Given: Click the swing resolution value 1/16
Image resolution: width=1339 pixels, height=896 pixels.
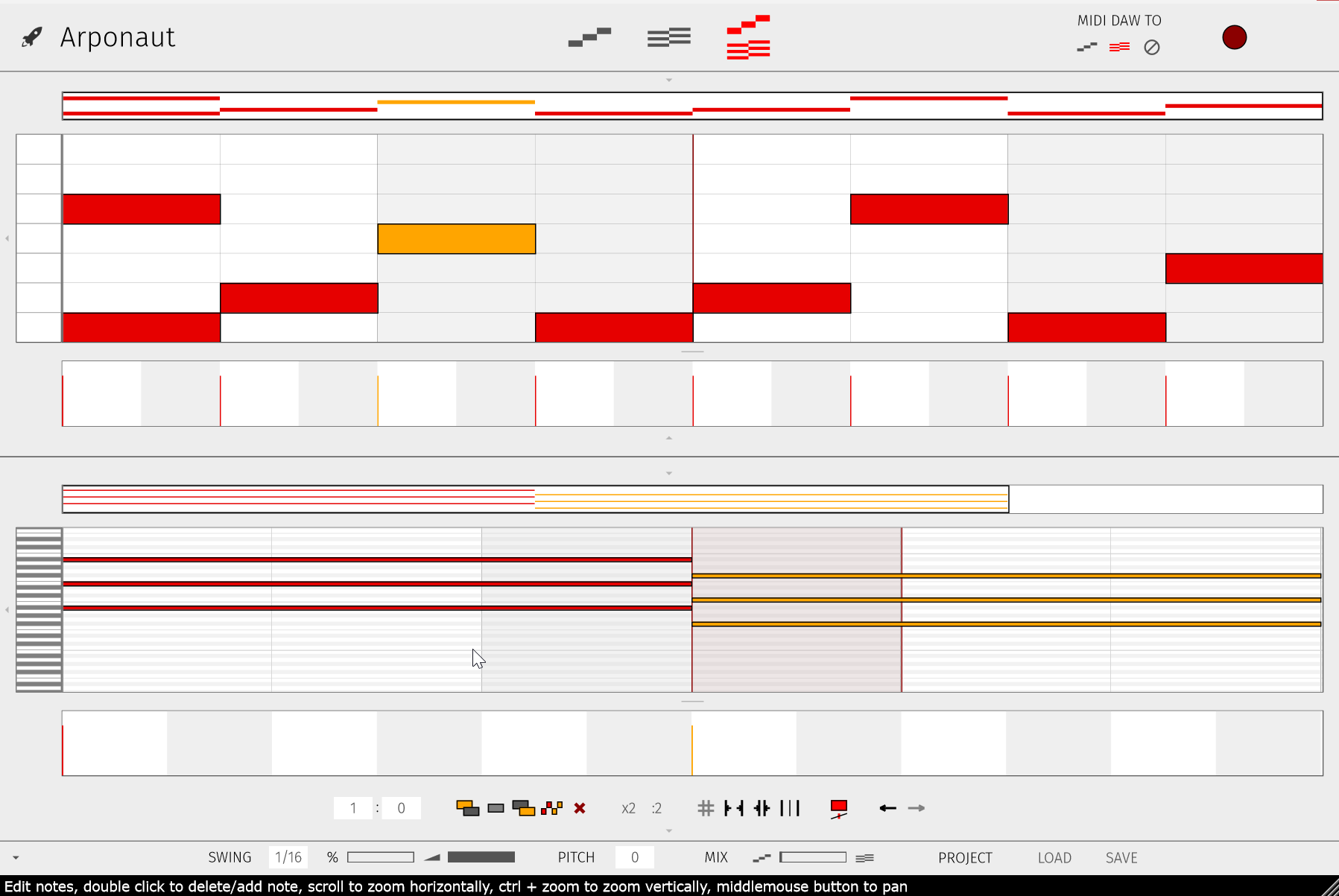Looking at the screenshot, I should (288, 857).
